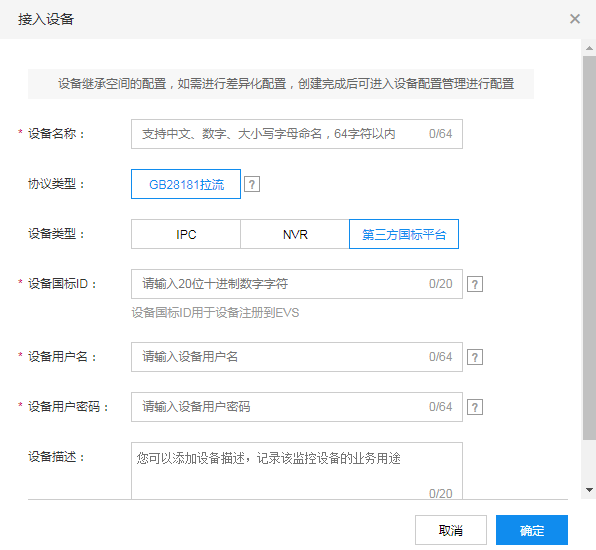
Task: Focus the 设备名称 input field
Action: 297,134
